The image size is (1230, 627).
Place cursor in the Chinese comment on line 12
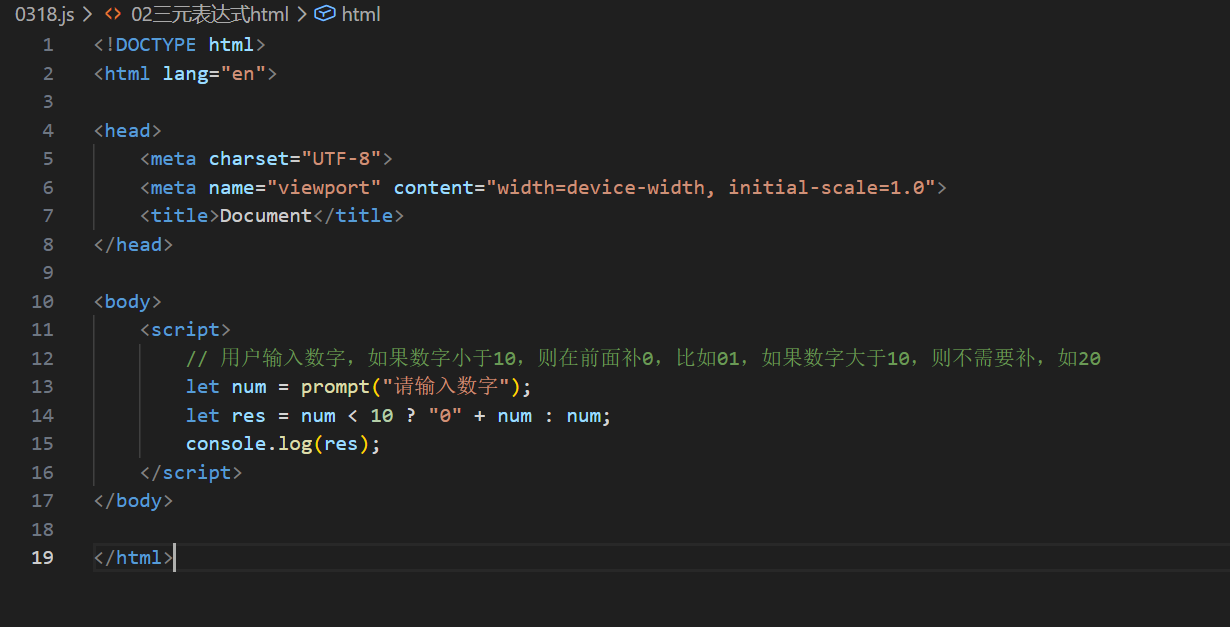(643, 358)
